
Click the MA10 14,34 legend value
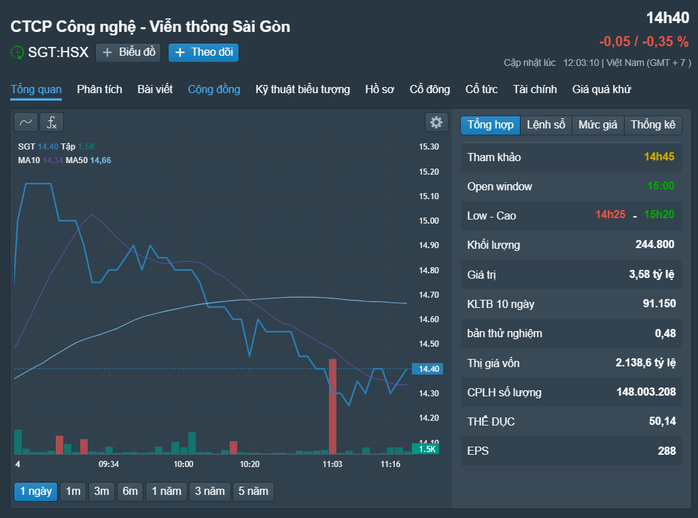53,160
